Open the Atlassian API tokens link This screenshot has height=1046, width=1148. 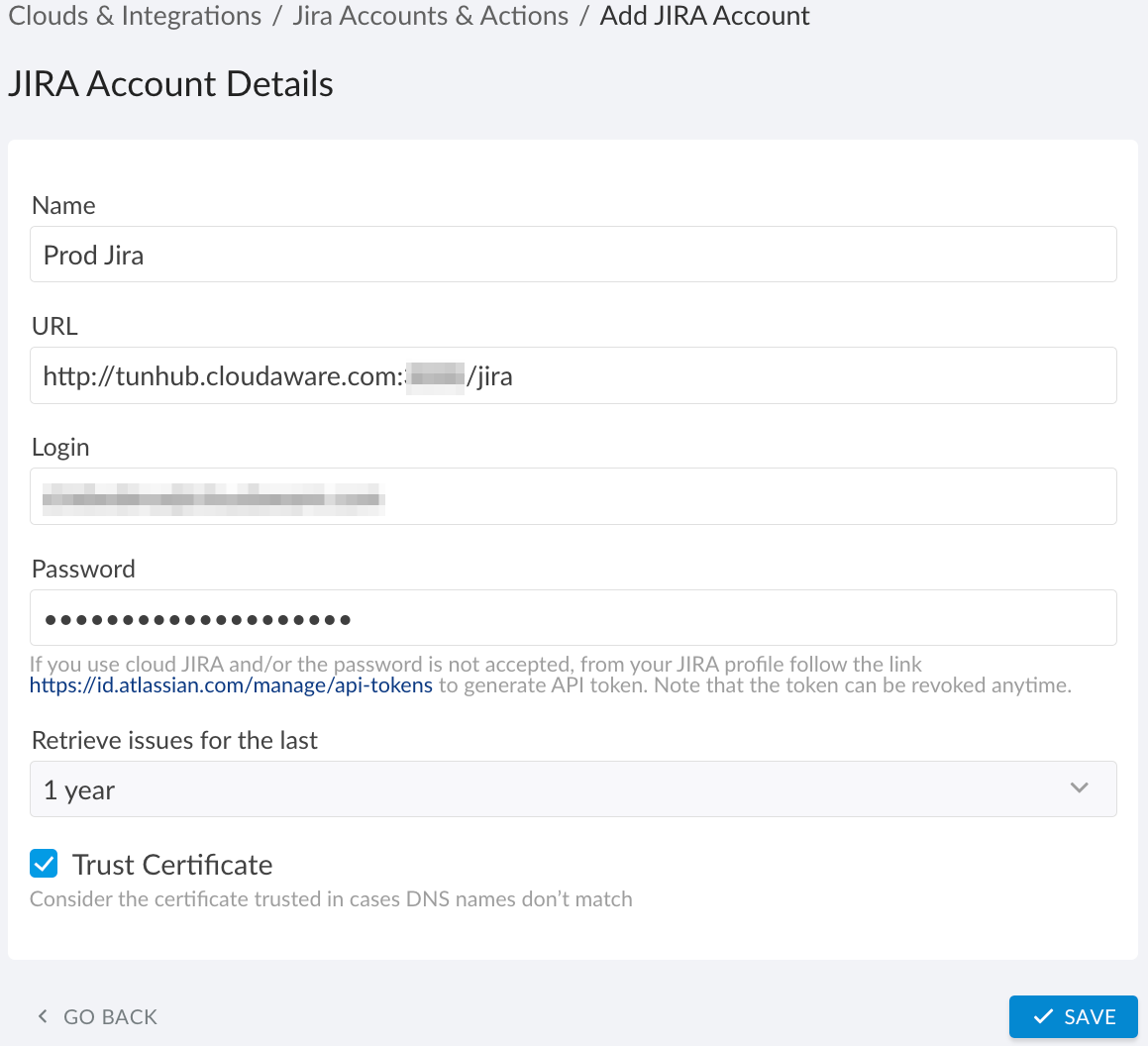tap(230, 684)
